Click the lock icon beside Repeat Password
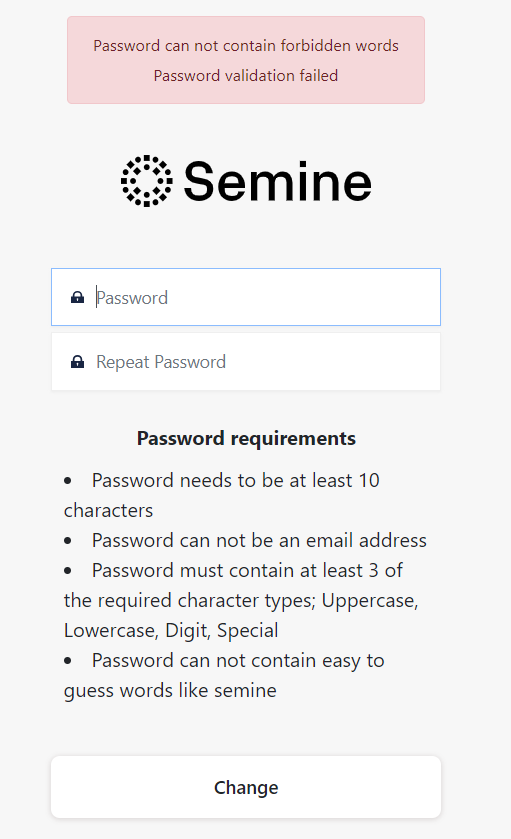Screen dimensions: 511x839 [x=78, y=362]
